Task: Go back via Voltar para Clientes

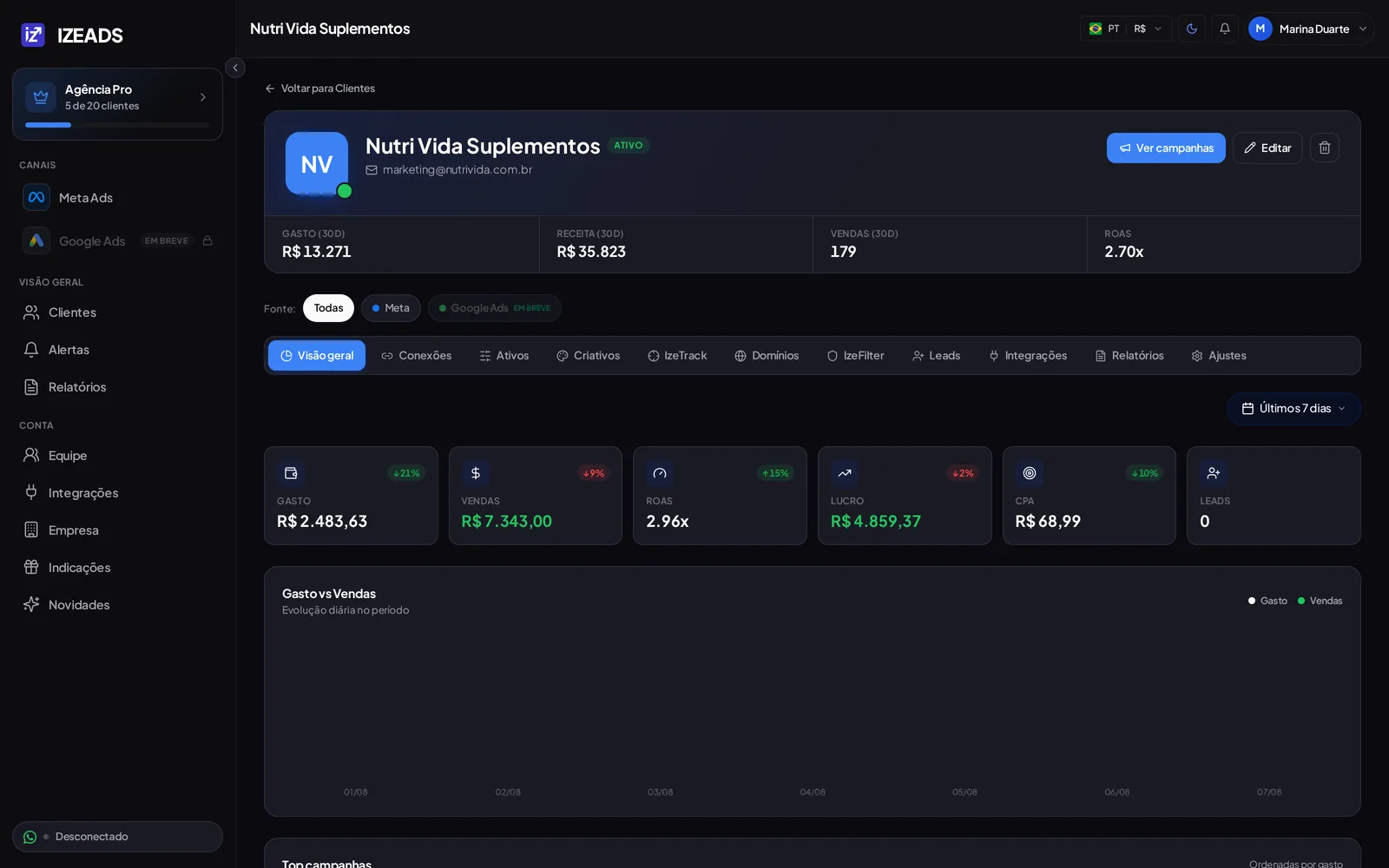Action: 319,89
